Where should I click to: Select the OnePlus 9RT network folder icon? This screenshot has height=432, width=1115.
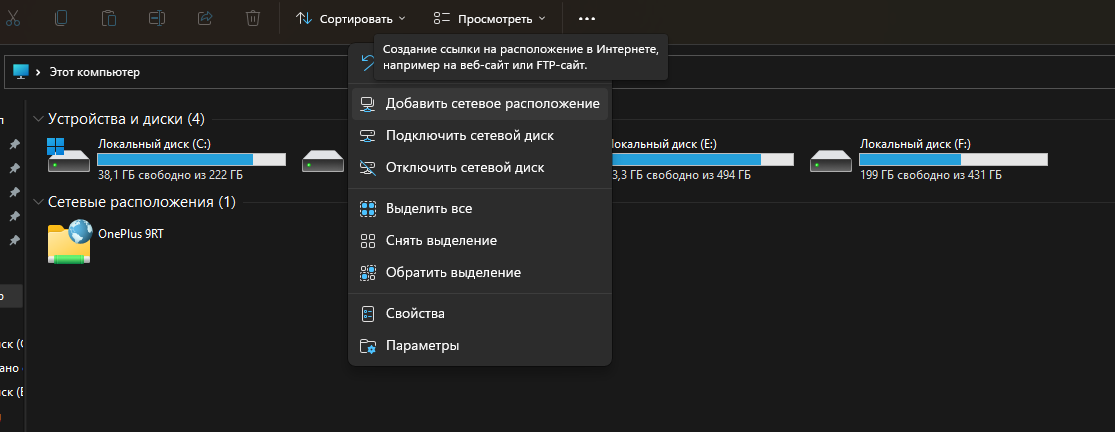pos(70,243)
